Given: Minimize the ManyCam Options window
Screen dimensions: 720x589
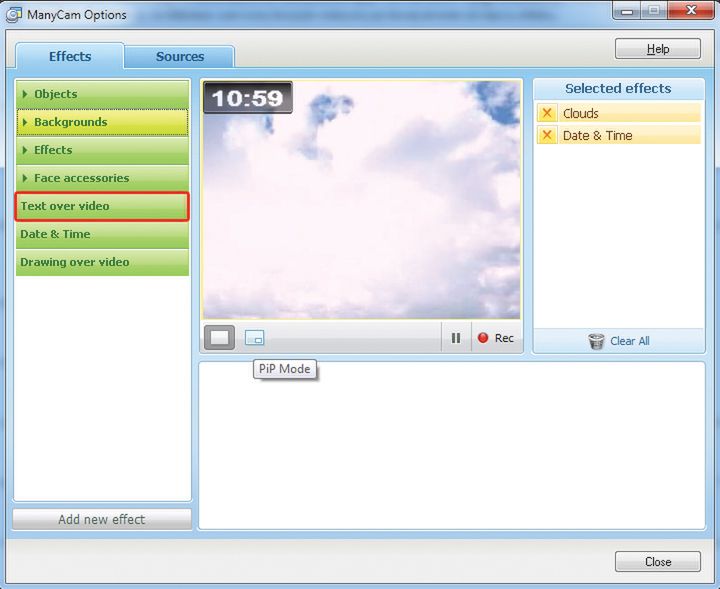Looking at the screenshot, I should tap(626, 10).
